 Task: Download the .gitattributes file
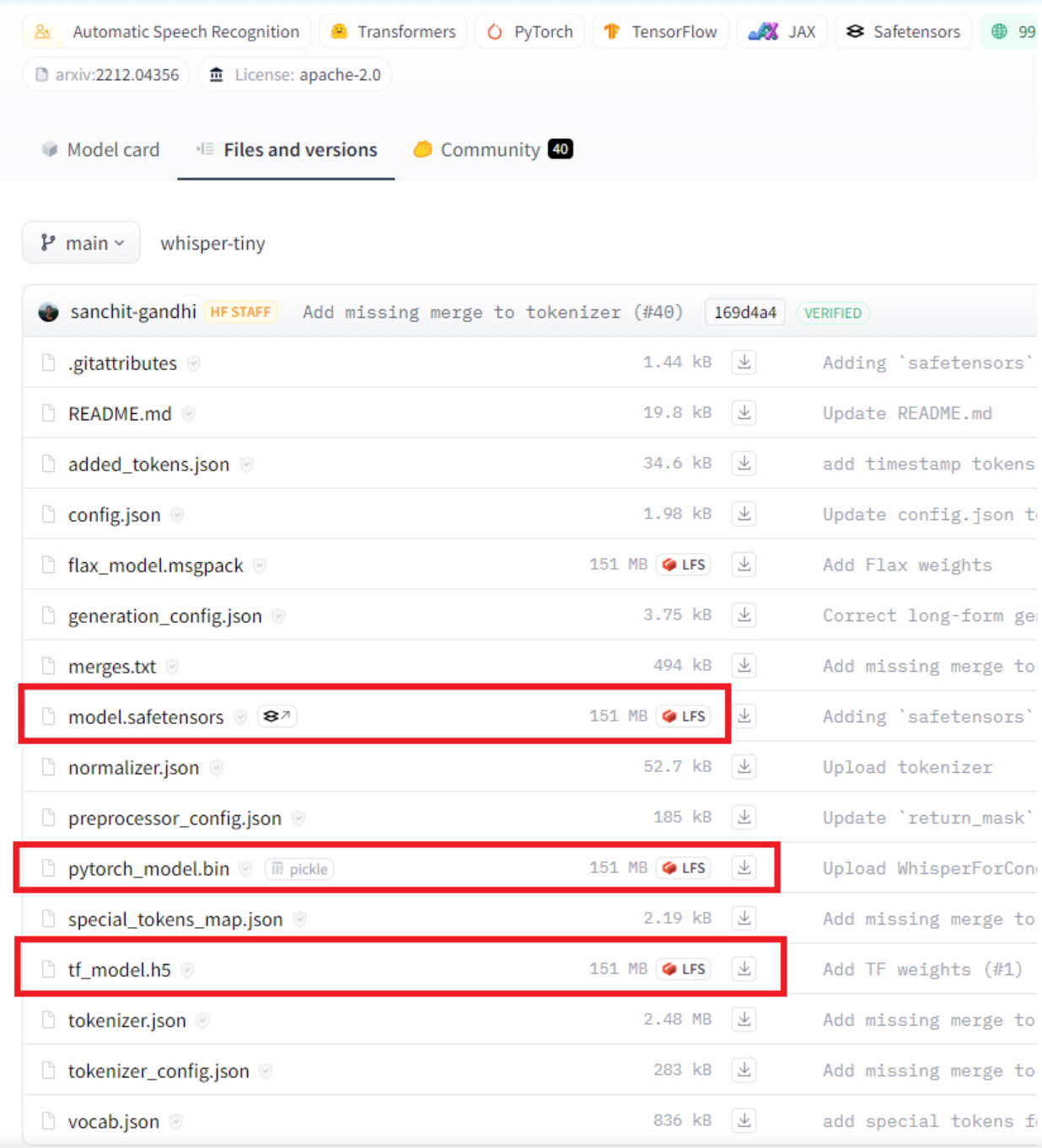click(744, 362)
